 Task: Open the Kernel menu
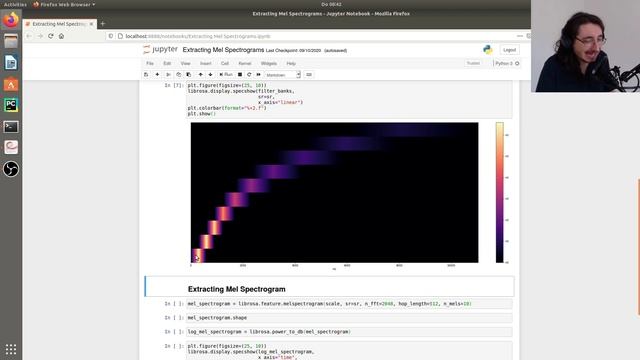click(x=245, y=64)
